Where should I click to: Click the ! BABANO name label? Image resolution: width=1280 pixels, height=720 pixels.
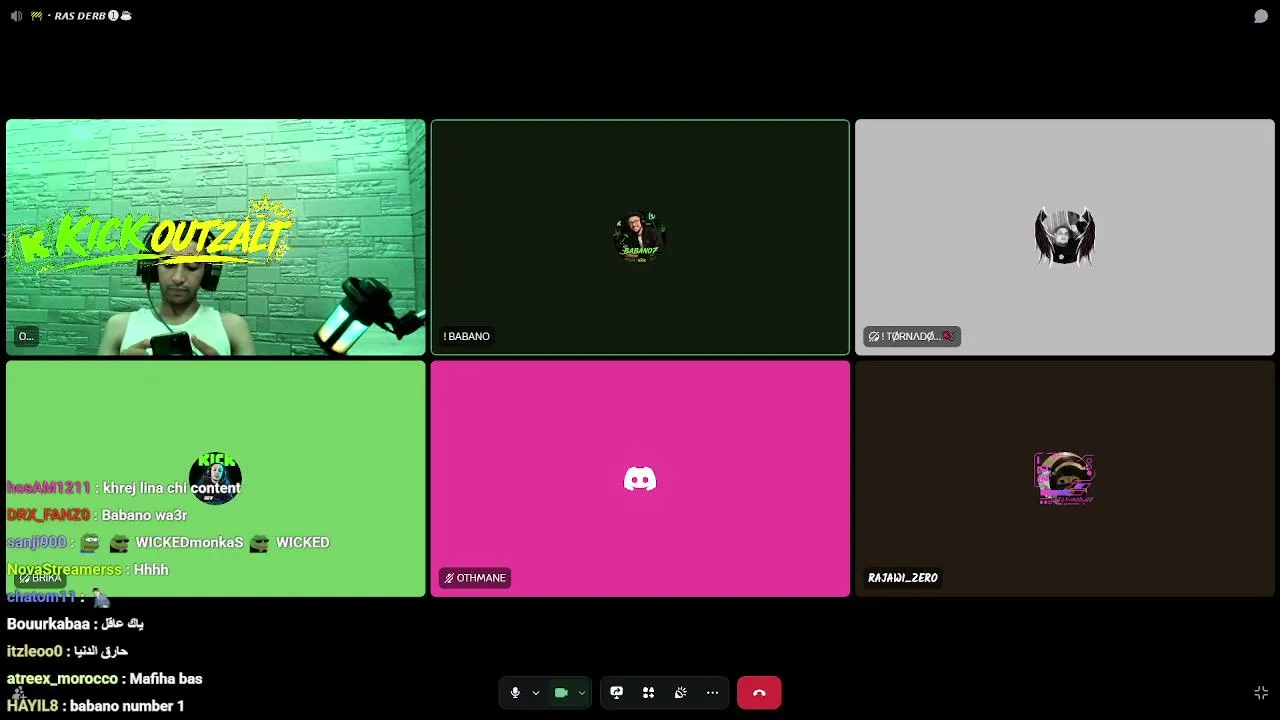466,336
